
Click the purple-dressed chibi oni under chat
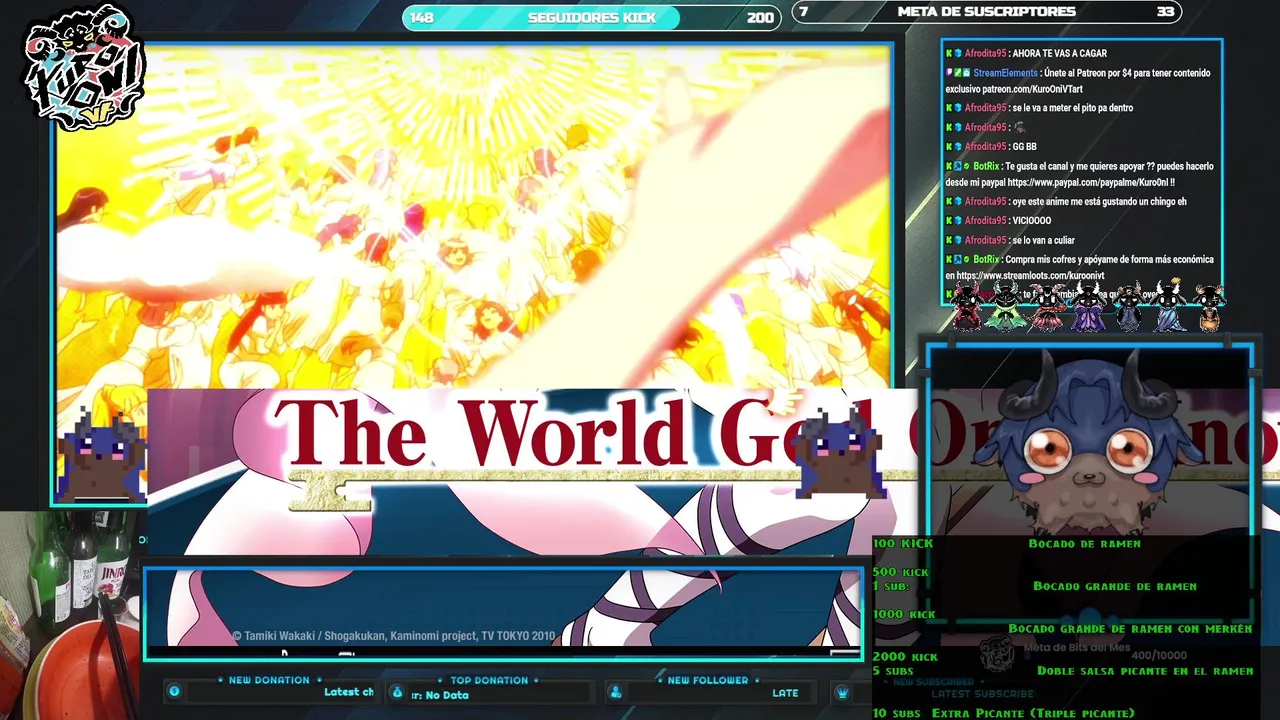[x=1087, y=306]
